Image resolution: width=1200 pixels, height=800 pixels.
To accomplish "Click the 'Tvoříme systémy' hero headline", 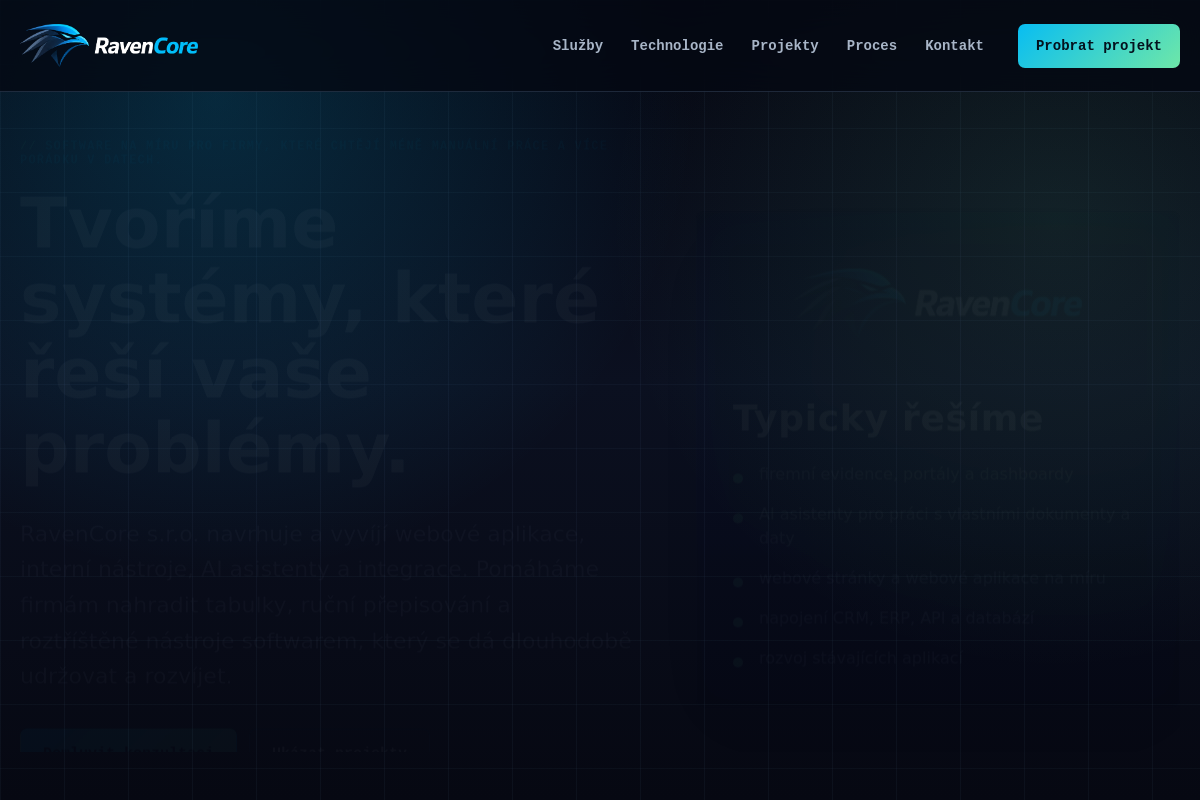I will point(310,335).
